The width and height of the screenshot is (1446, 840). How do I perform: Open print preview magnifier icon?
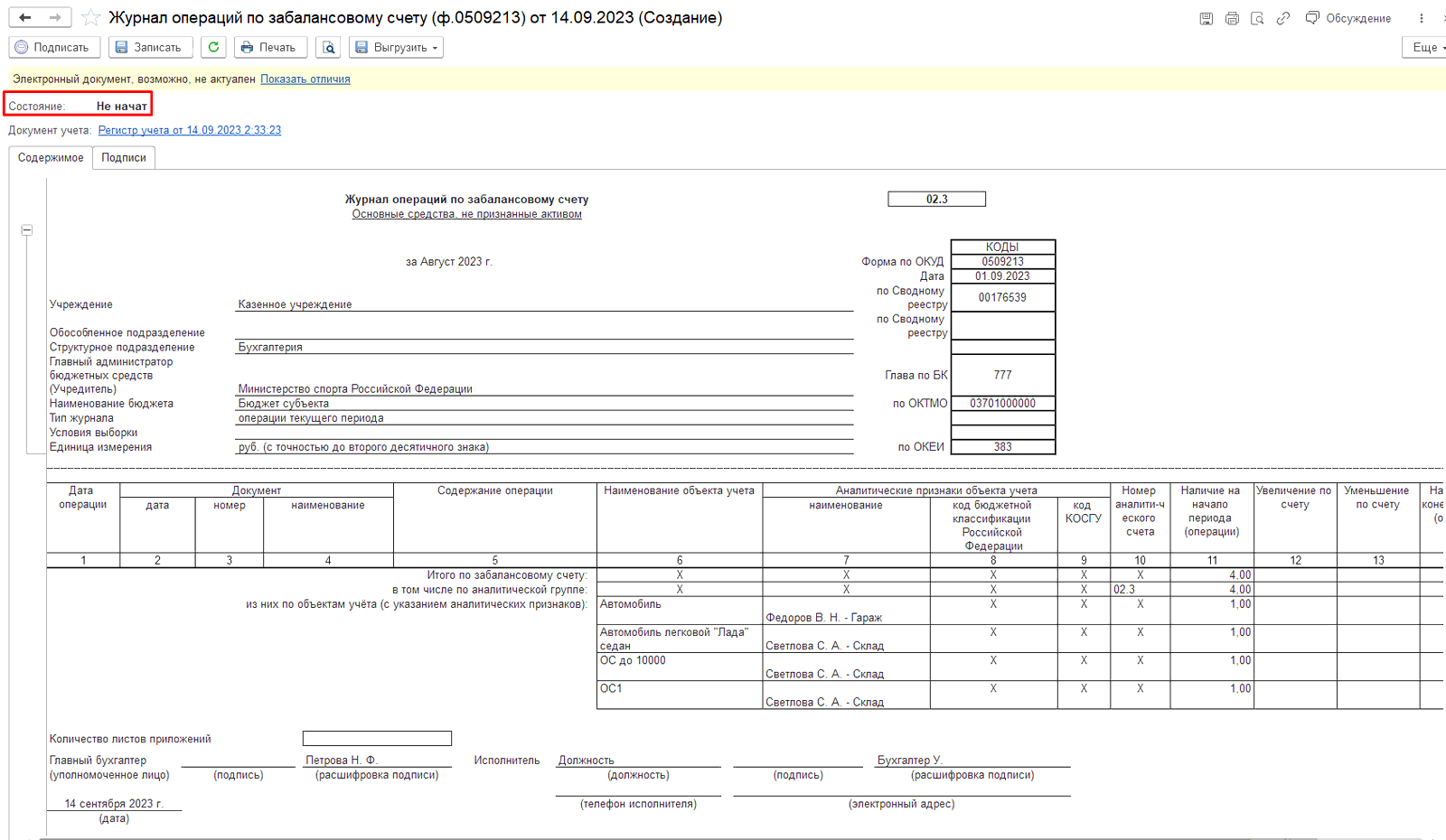click(329, 47)
